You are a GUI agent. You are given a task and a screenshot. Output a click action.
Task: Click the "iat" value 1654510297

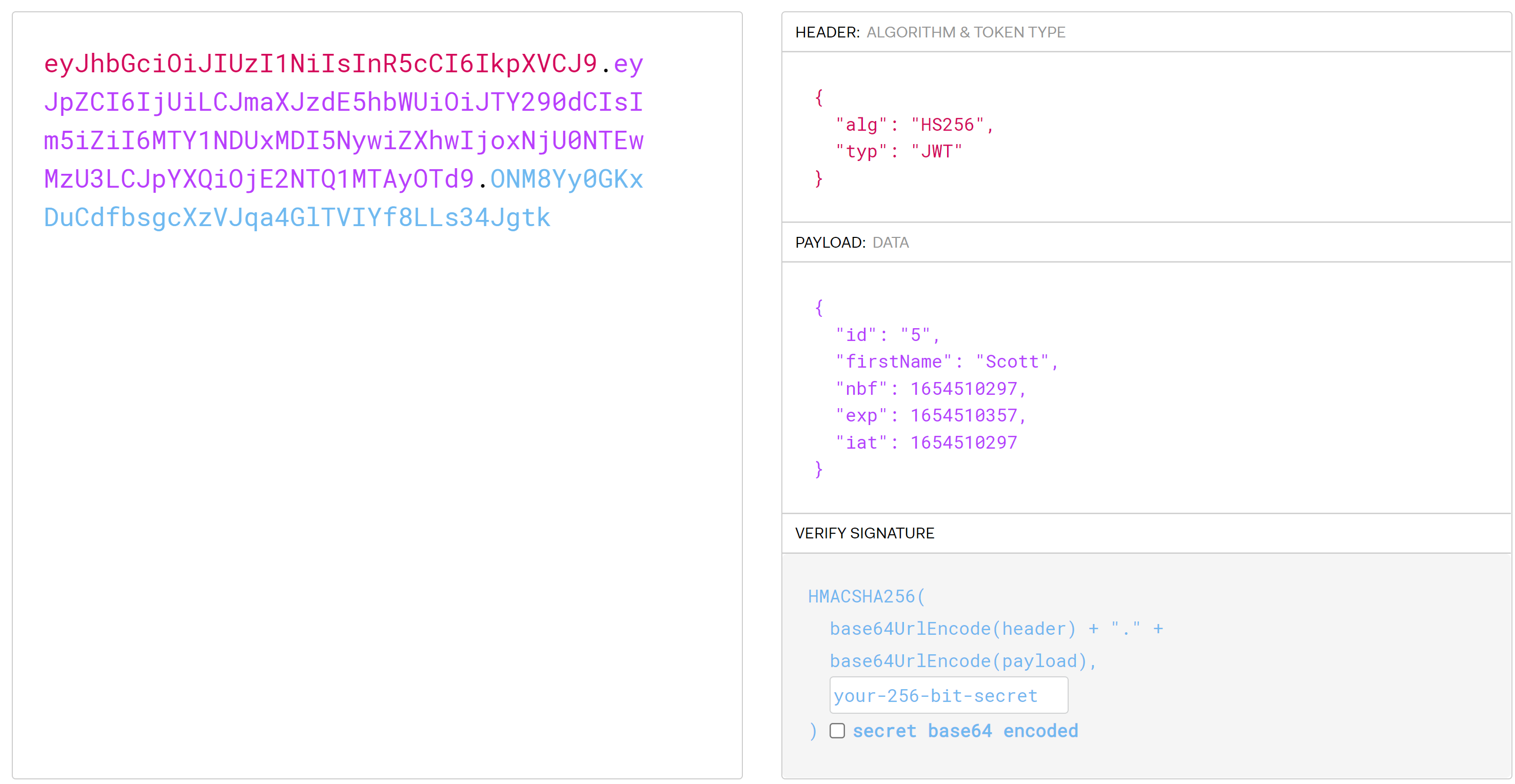click(x=963, y=443)
